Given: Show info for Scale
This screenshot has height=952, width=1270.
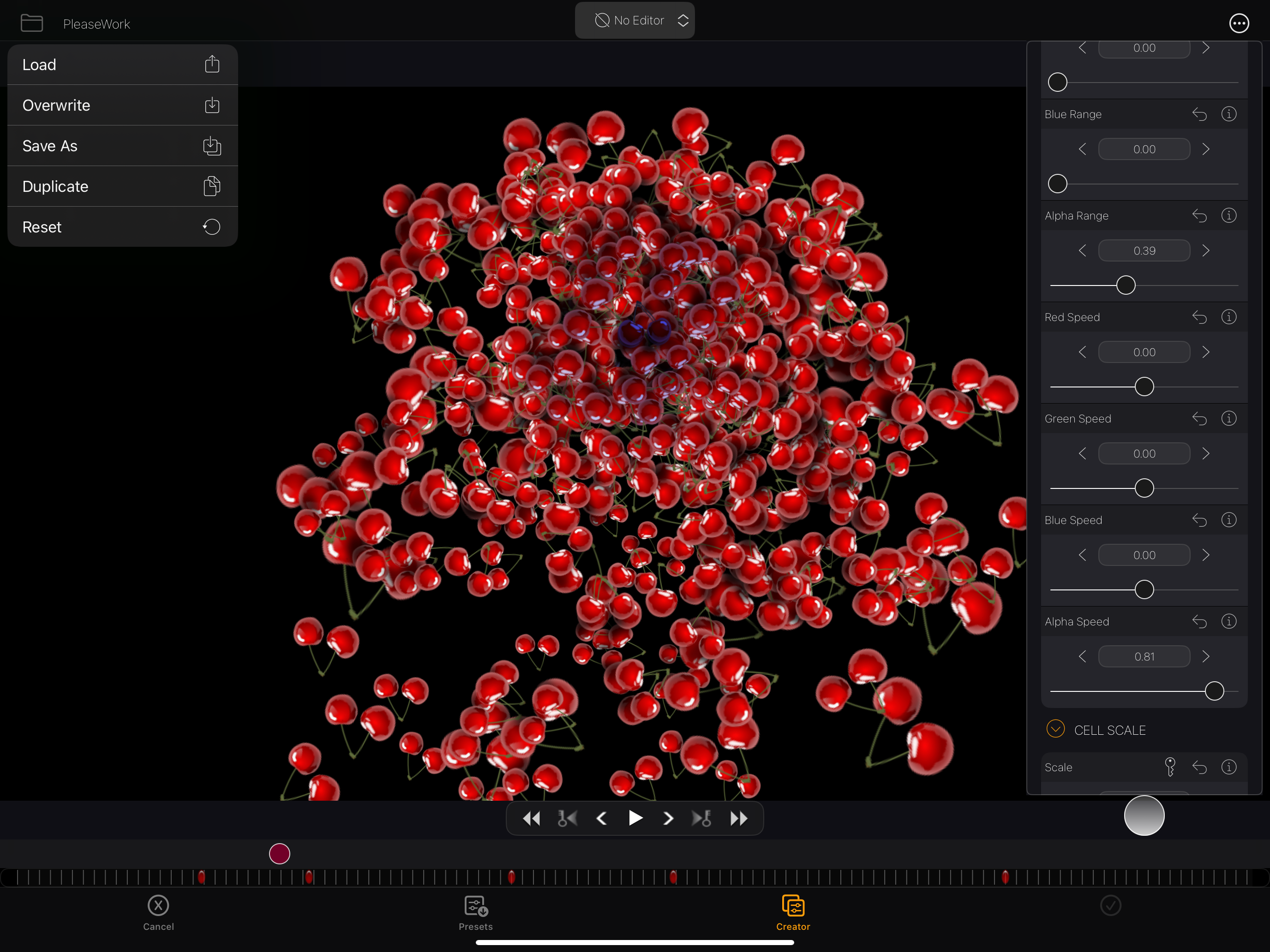Looking at the screenshot, I should [x=1228, y=767].
